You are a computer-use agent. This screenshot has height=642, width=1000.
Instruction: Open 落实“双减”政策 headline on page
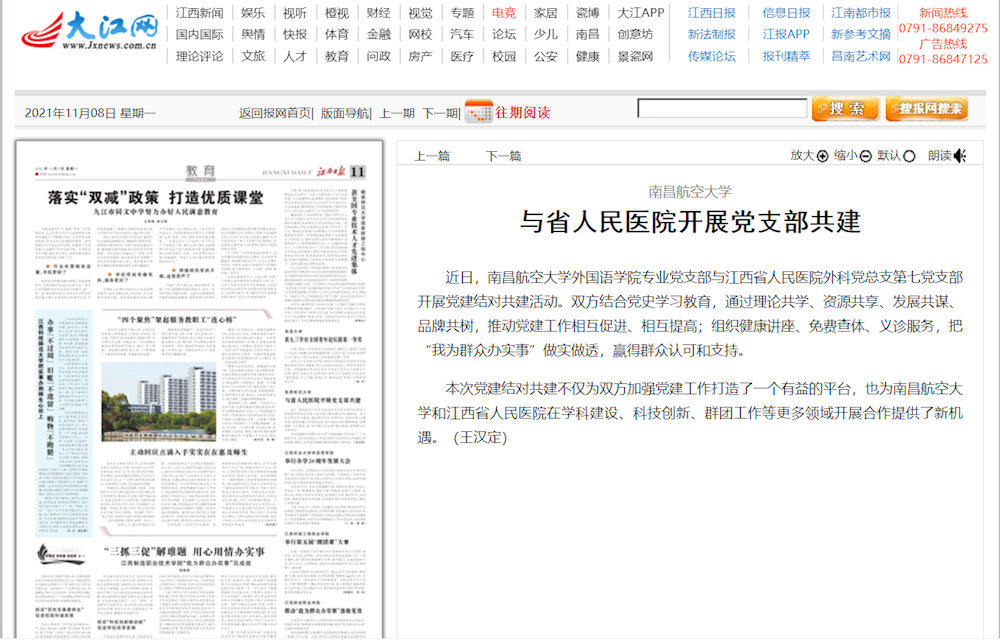156,197
